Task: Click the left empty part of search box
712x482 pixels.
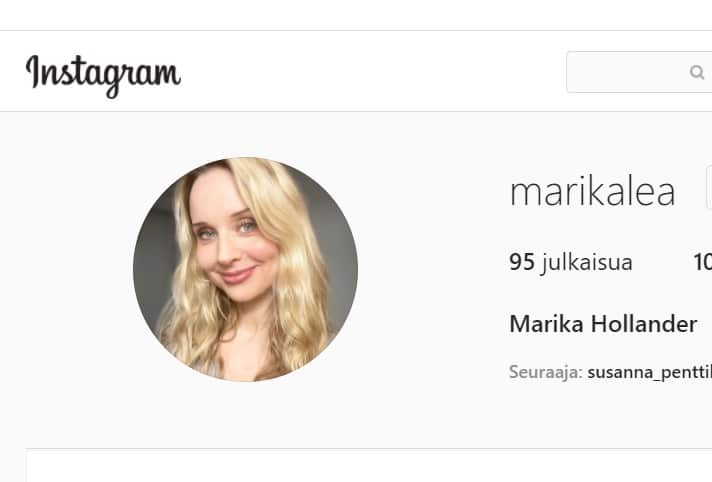Action: [x=627, y=72]
